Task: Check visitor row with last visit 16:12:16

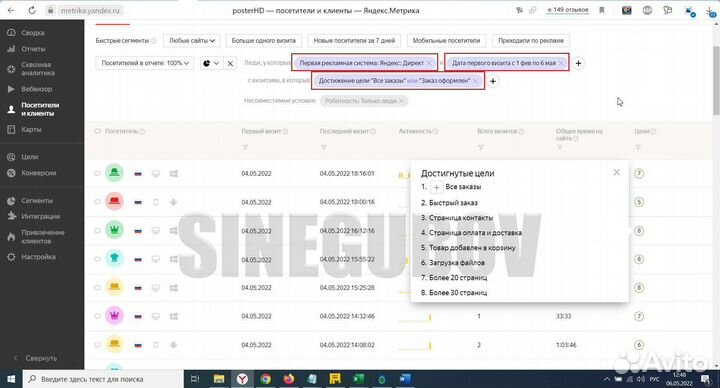Action: click(97, 231)
